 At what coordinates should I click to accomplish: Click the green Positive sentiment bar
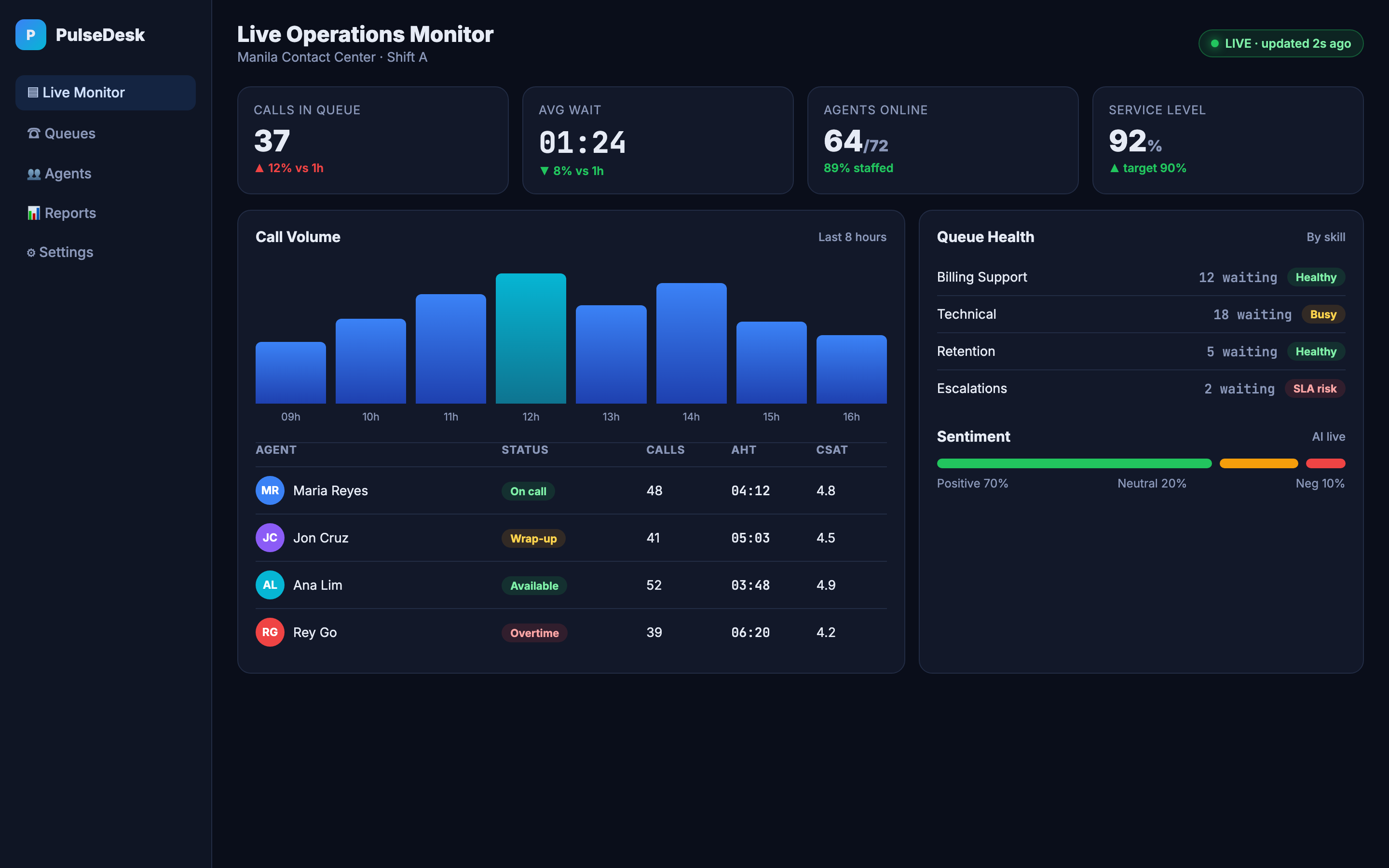(1074, 463)
